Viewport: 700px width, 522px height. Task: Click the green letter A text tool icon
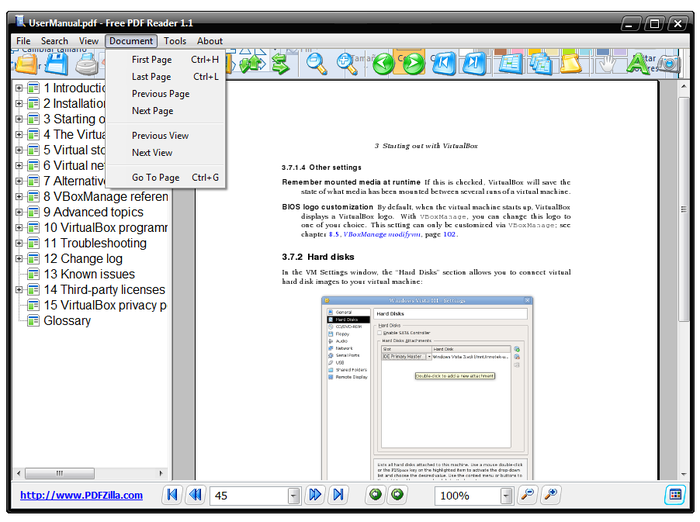[637, 63]
